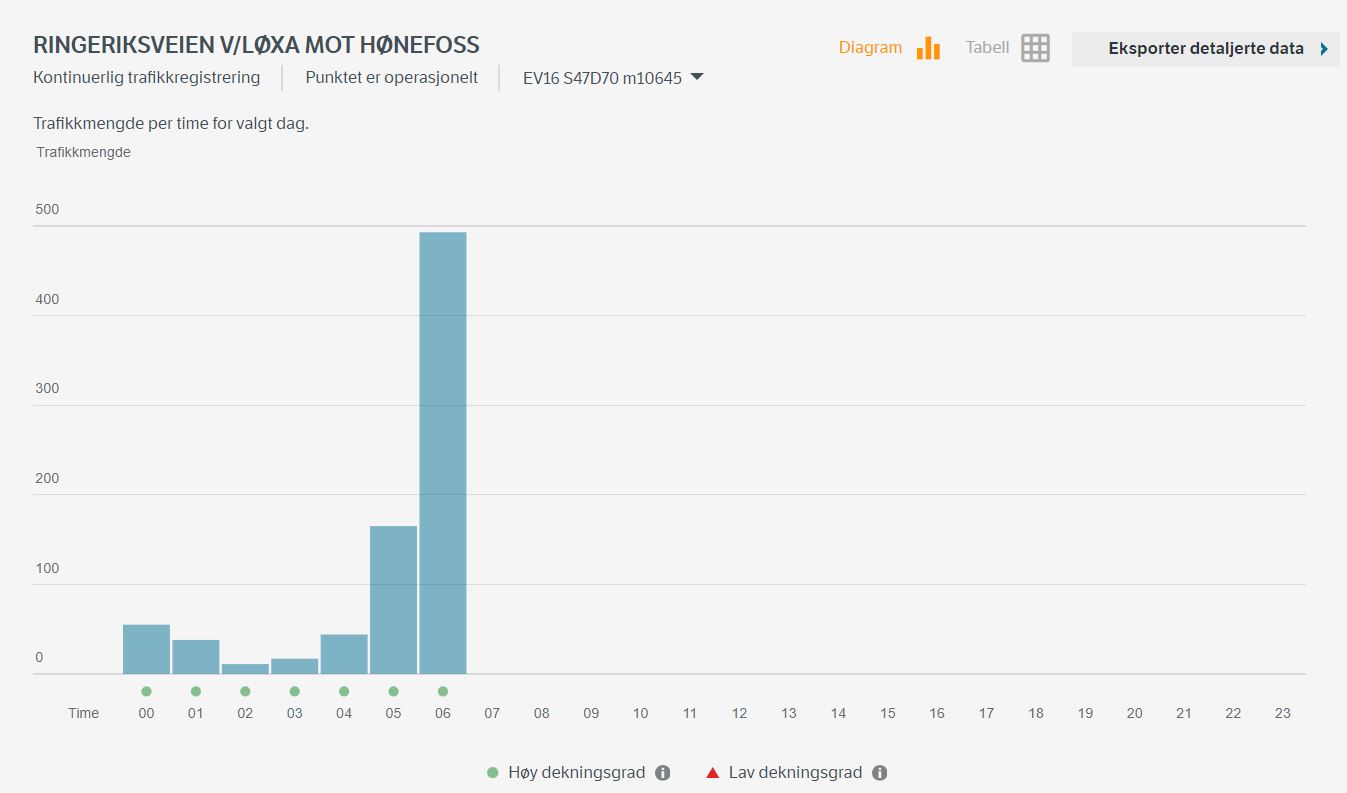Click the hour 23 label on time axis
This screenshot has width=1347, height=793.
(x=1282, y=713)
